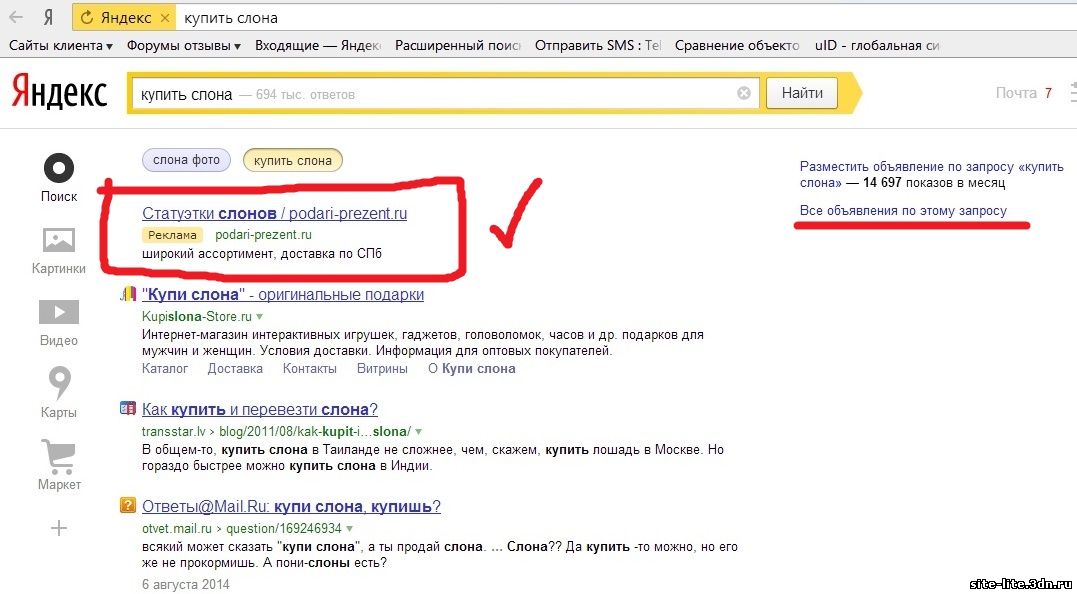This screenshot has height=594, width=1077.
Task: Open the Yandex home Я icon
Action: pos(48,17)
